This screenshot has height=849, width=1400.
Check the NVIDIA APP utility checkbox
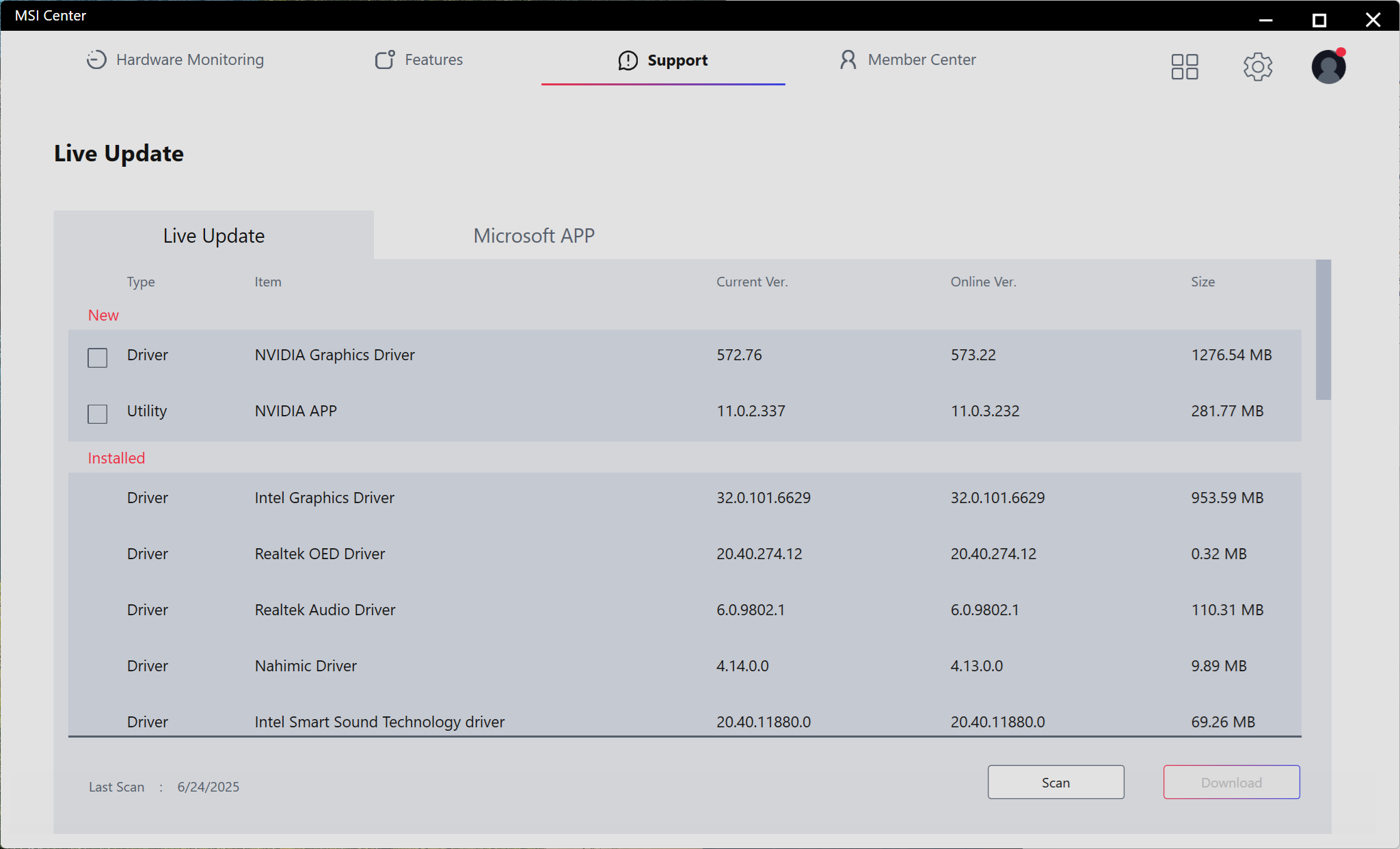point(98,414)
